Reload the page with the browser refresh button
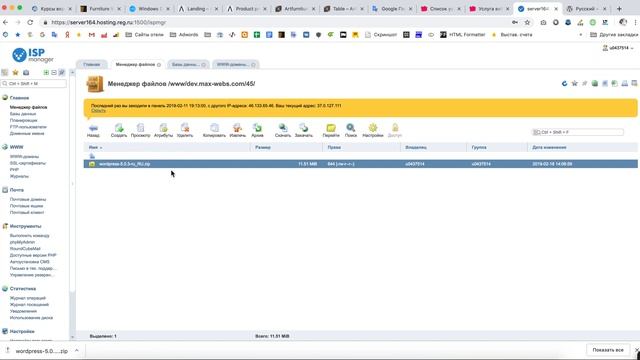The width and height of the screenshot is (640, 360). coord(30,22)
